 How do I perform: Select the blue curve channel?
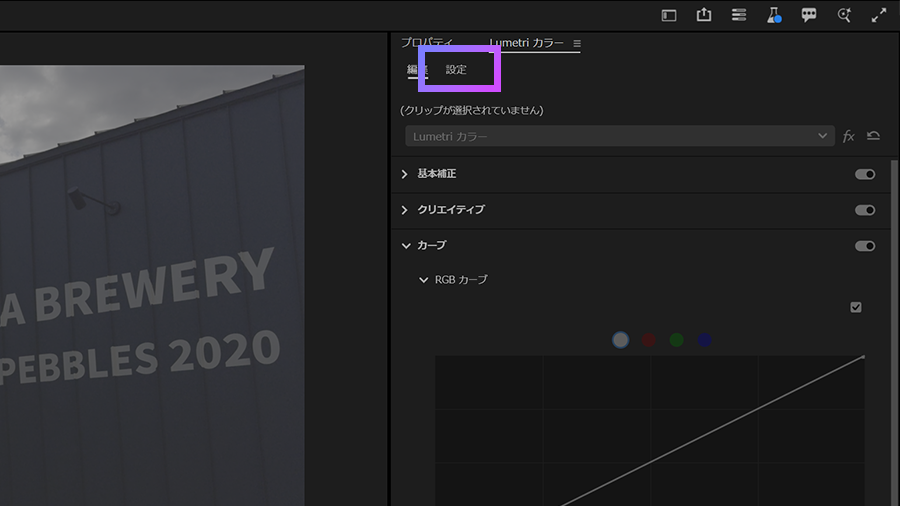705,340
